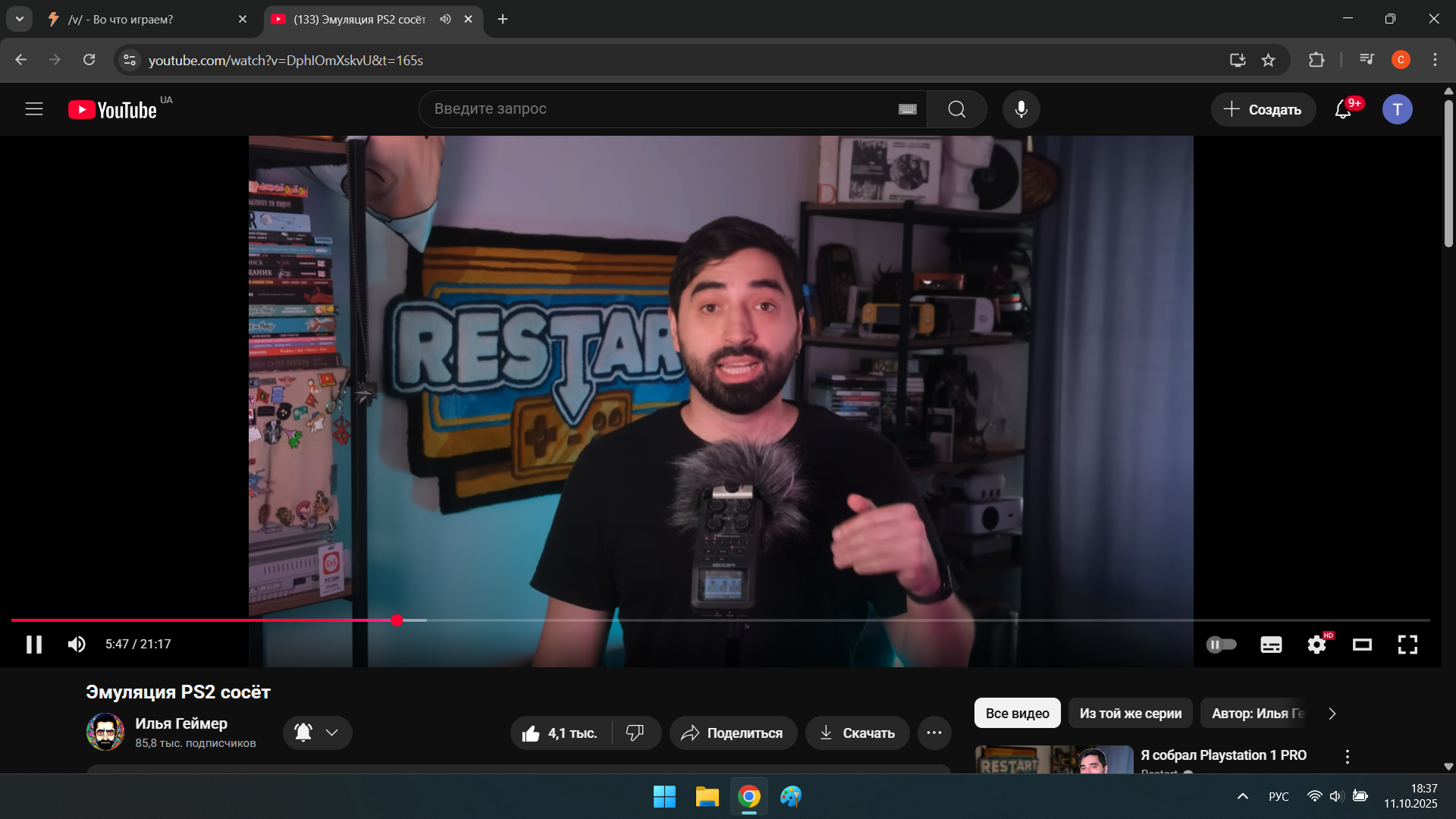Click the voice search microphone icon

[1021, 109]
